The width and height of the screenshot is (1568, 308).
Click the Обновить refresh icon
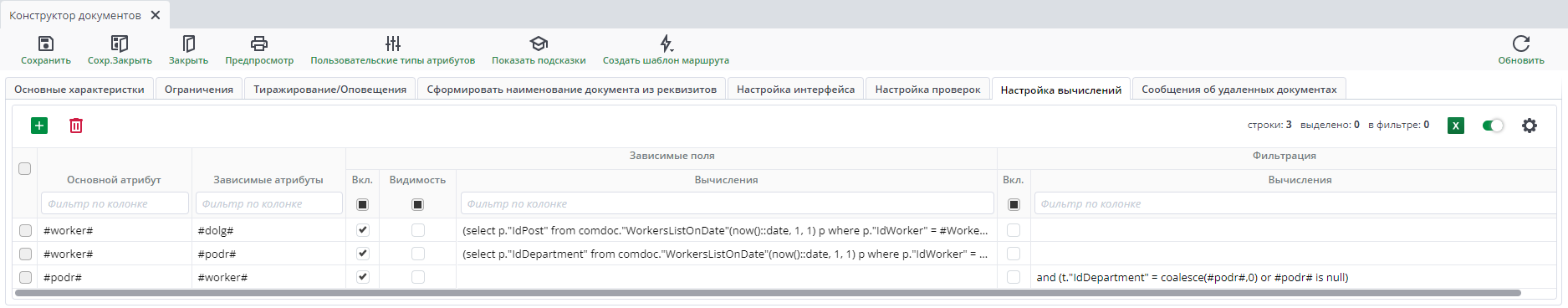click(1521, 44)
